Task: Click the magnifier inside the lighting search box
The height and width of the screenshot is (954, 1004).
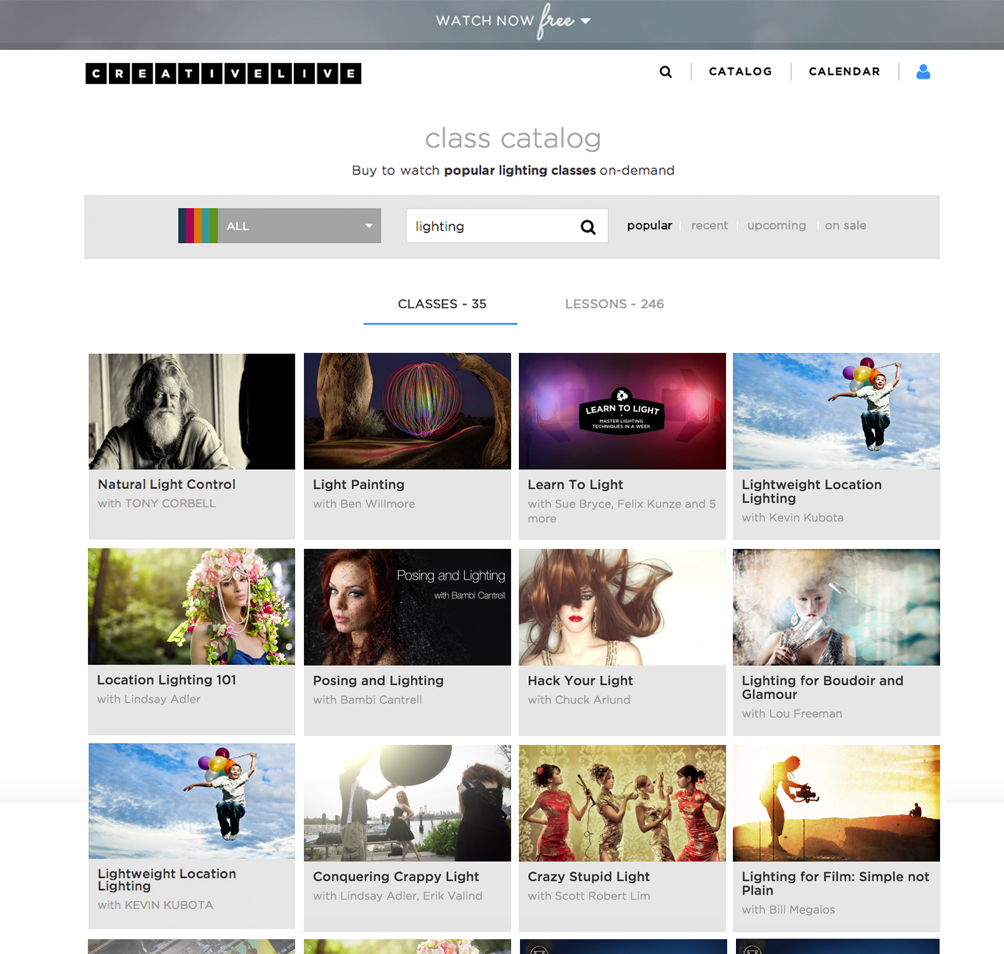Action: point(588,227)
